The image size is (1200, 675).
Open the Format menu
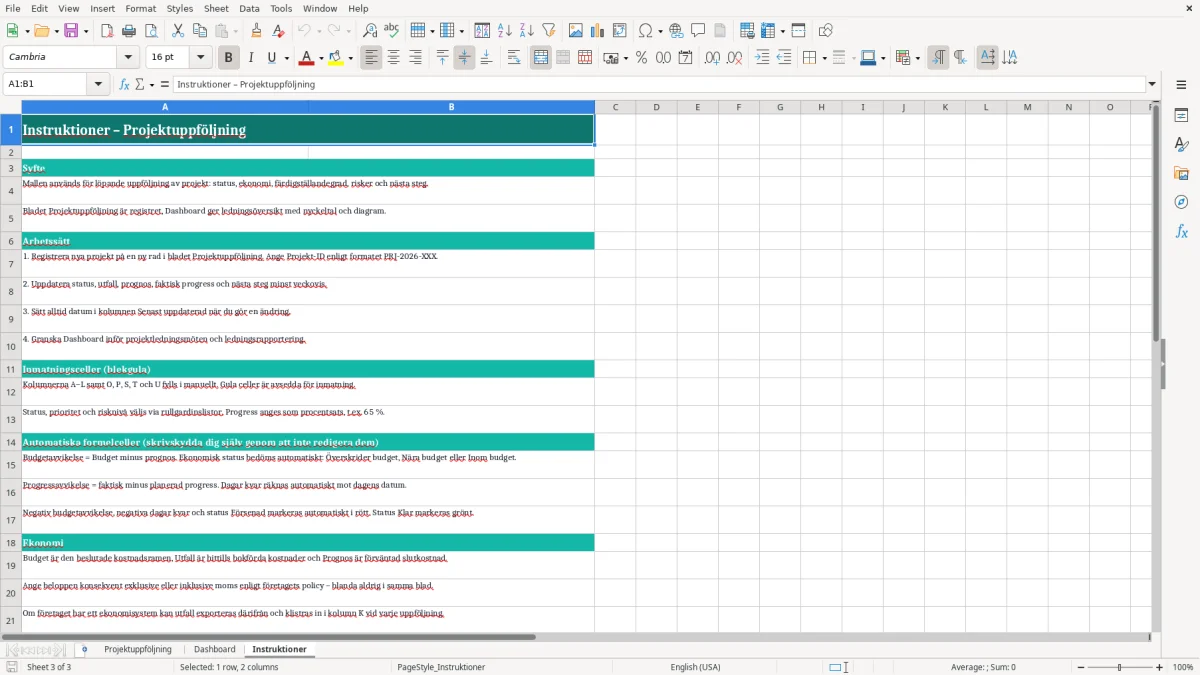[140, 8]
